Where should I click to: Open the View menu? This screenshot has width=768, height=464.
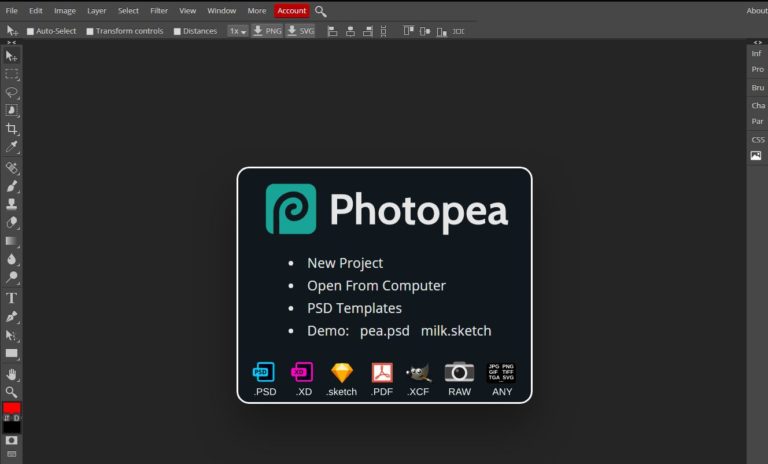[188, 11]
